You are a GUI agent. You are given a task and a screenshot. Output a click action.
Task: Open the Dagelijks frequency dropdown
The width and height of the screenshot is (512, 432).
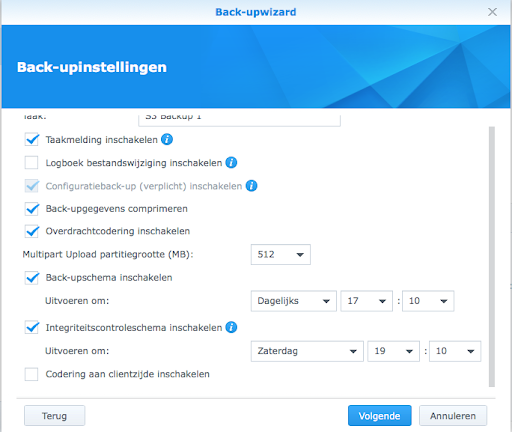(x=294, y=301)
